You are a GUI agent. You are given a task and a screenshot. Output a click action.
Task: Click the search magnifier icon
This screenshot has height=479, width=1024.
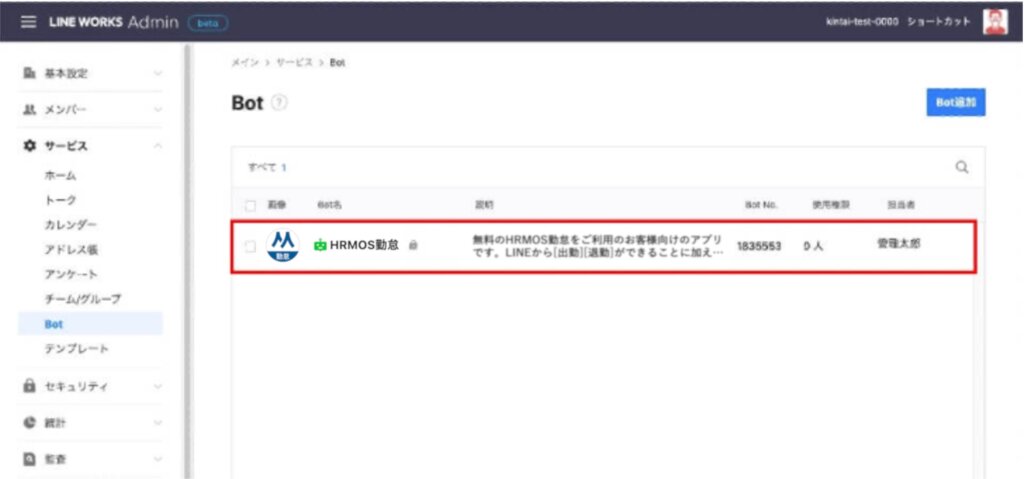(962, 168)
